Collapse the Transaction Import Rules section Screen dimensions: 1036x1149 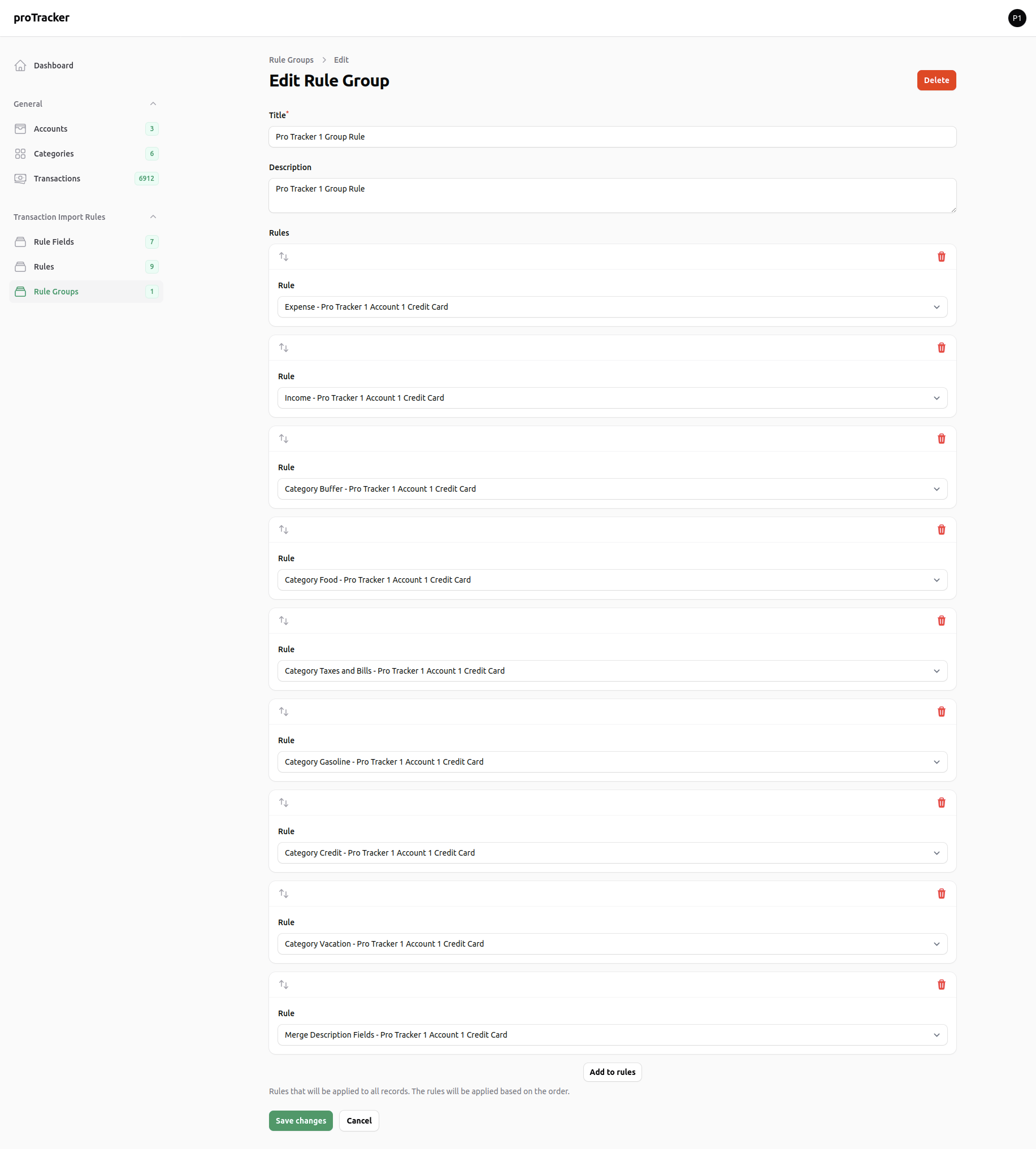153,217
